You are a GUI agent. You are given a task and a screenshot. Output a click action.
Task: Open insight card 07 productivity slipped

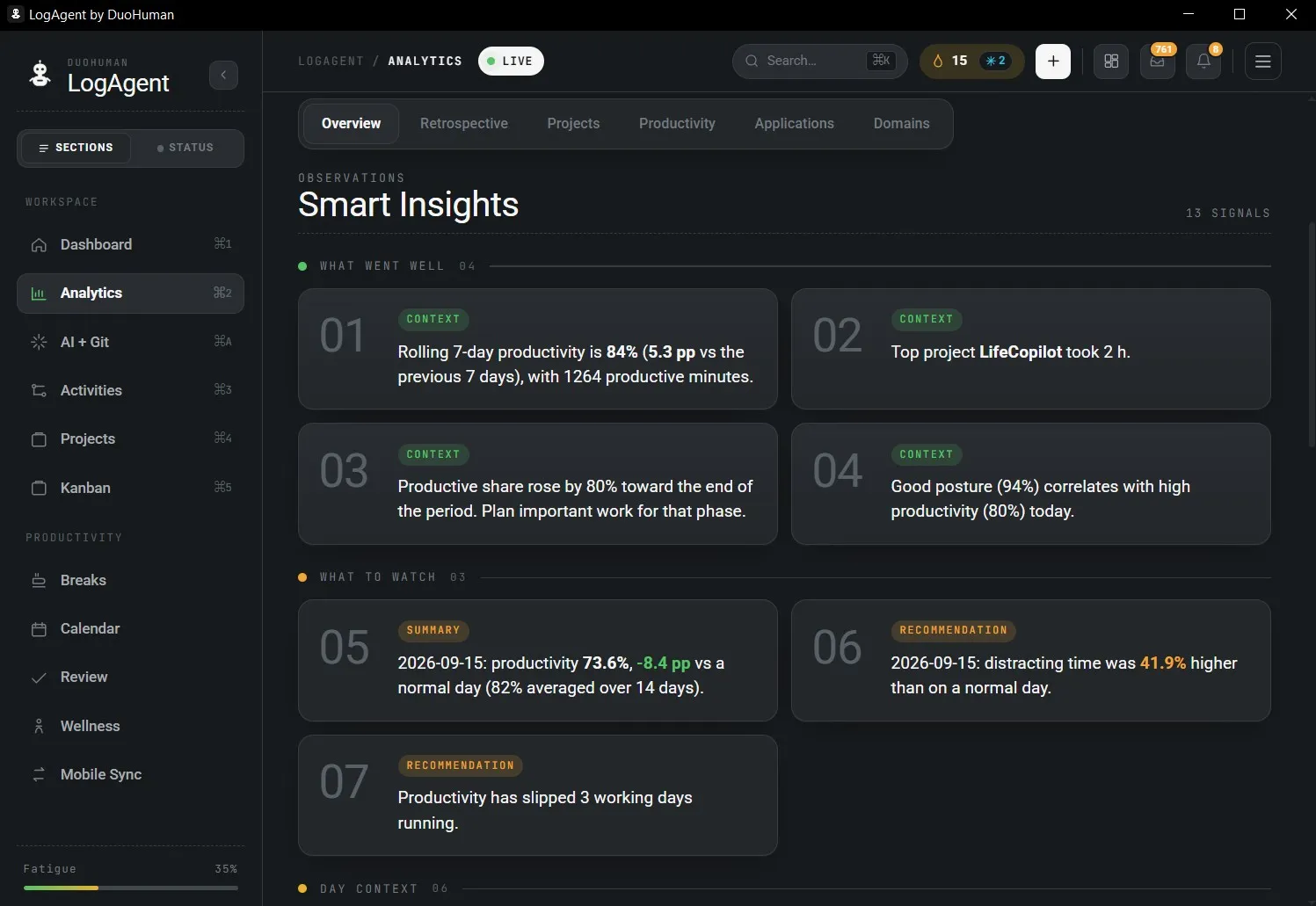coord(538,795)
